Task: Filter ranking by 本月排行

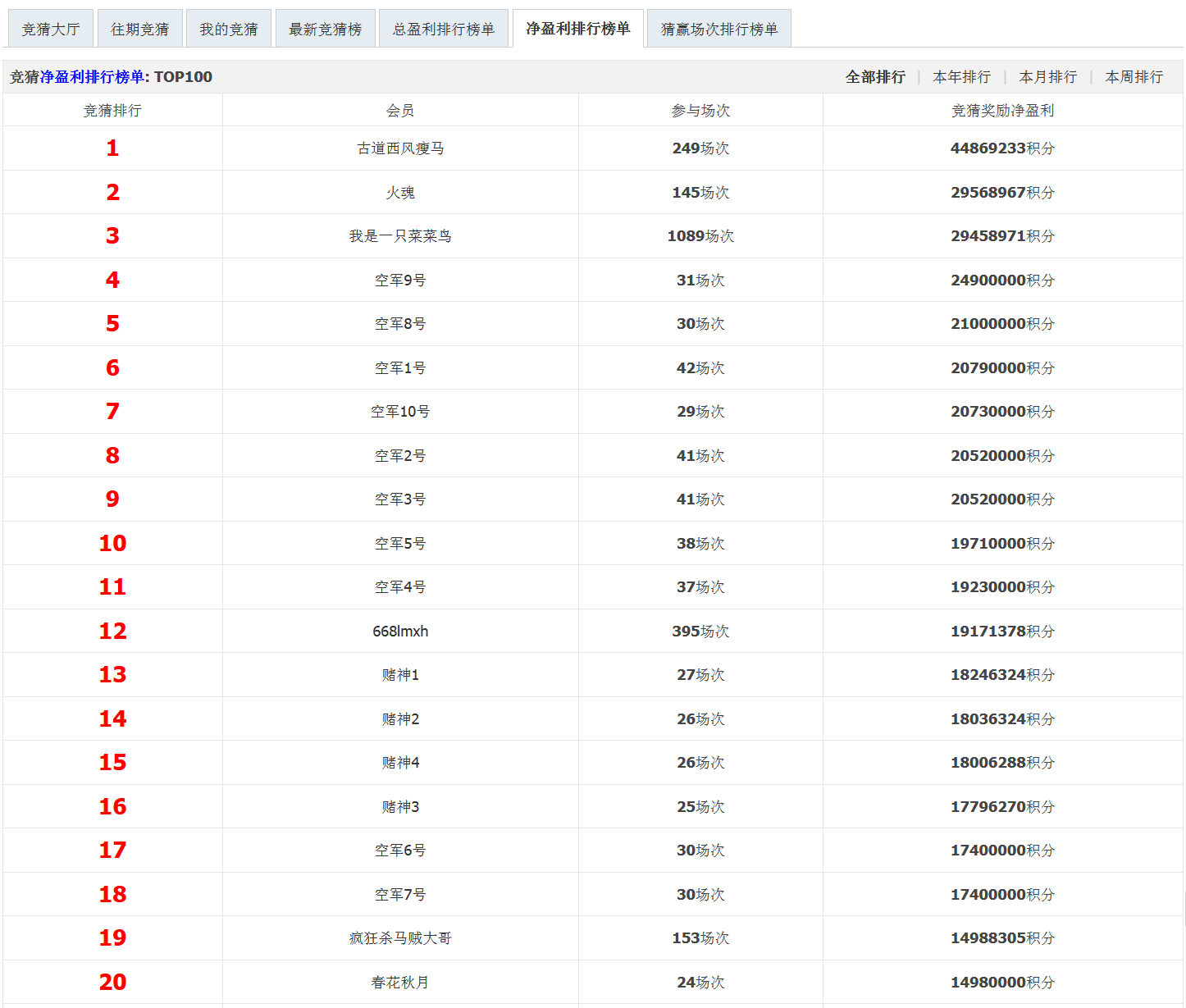Action: (1048, 77)
